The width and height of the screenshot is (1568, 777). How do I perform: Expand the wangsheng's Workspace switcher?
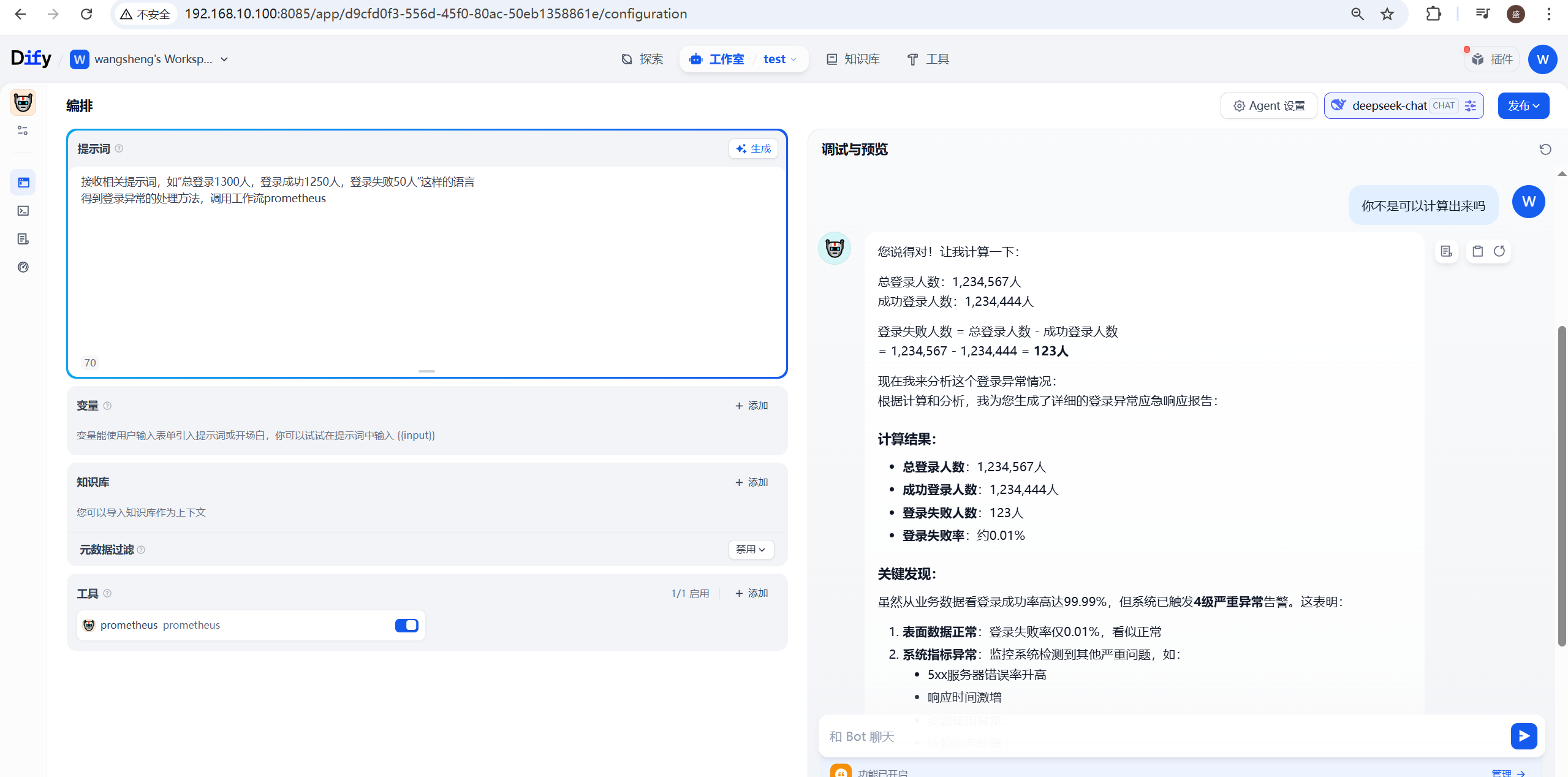(224, 59)
